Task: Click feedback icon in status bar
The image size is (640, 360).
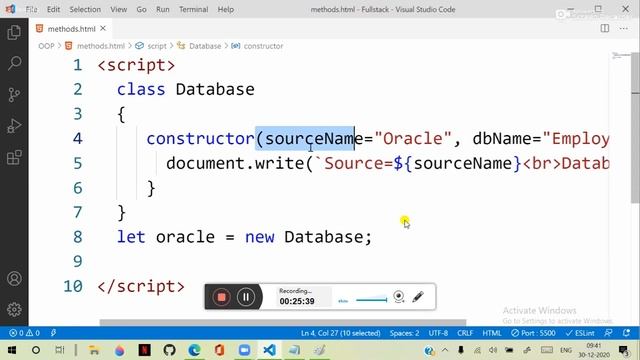Action: [608, 333]
